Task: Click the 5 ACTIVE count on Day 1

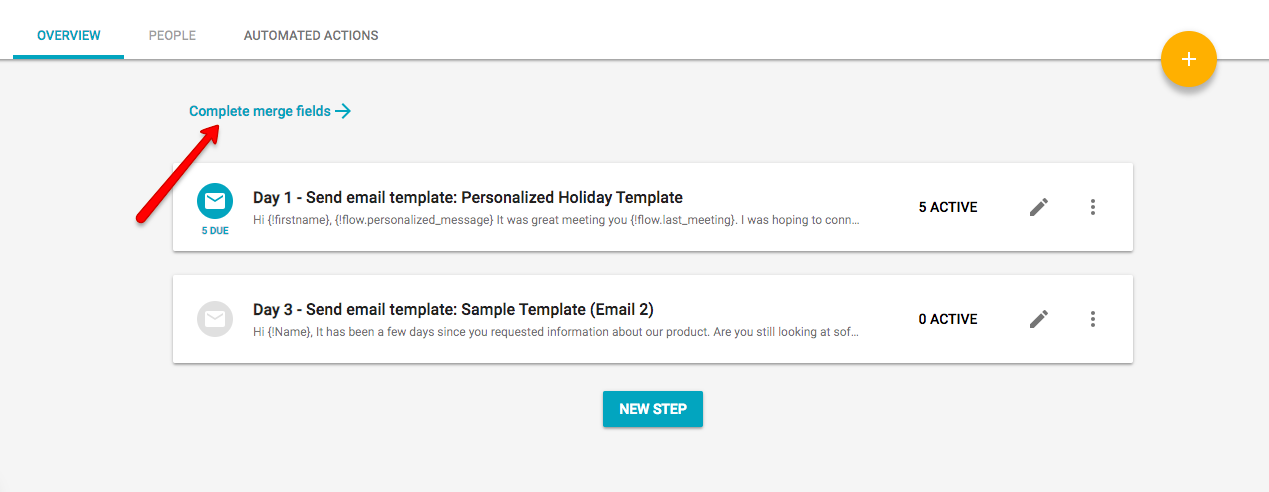Action: (x=948, y=207)
